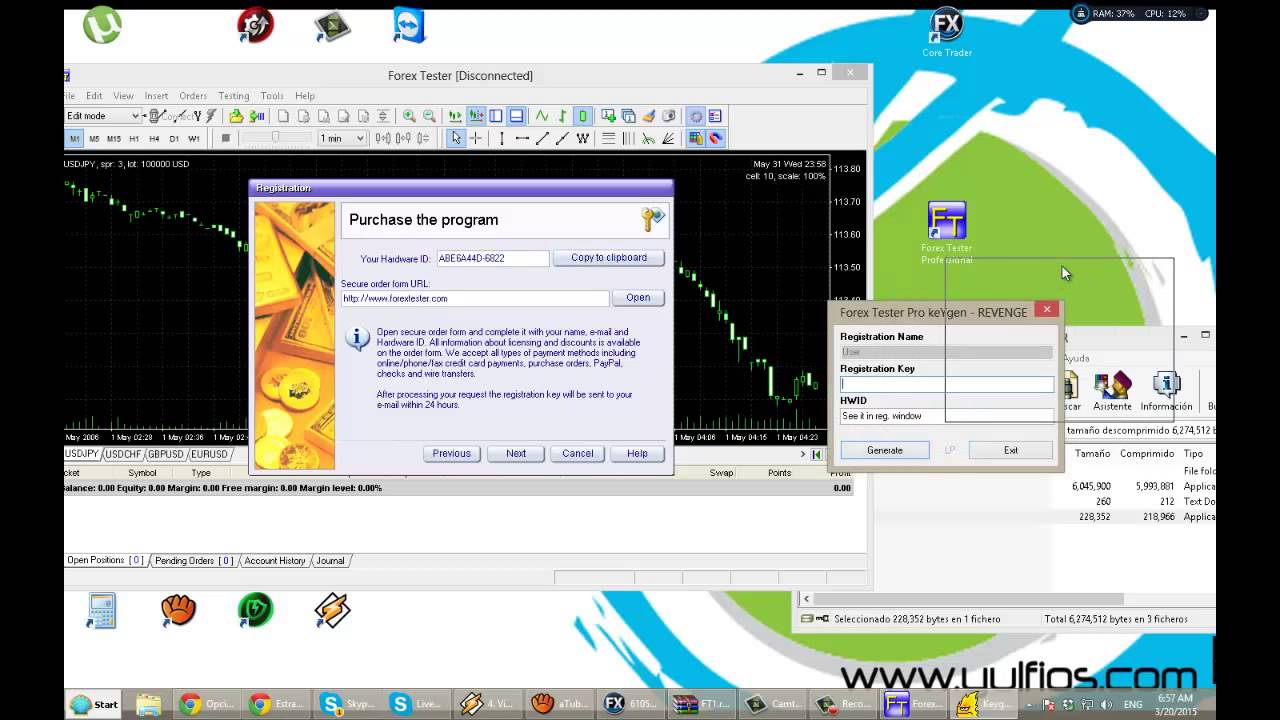The width and height of the screenshot is (1280, 720).
Task: Open the 1 min interval dropdown
Action: click(342, 138)
